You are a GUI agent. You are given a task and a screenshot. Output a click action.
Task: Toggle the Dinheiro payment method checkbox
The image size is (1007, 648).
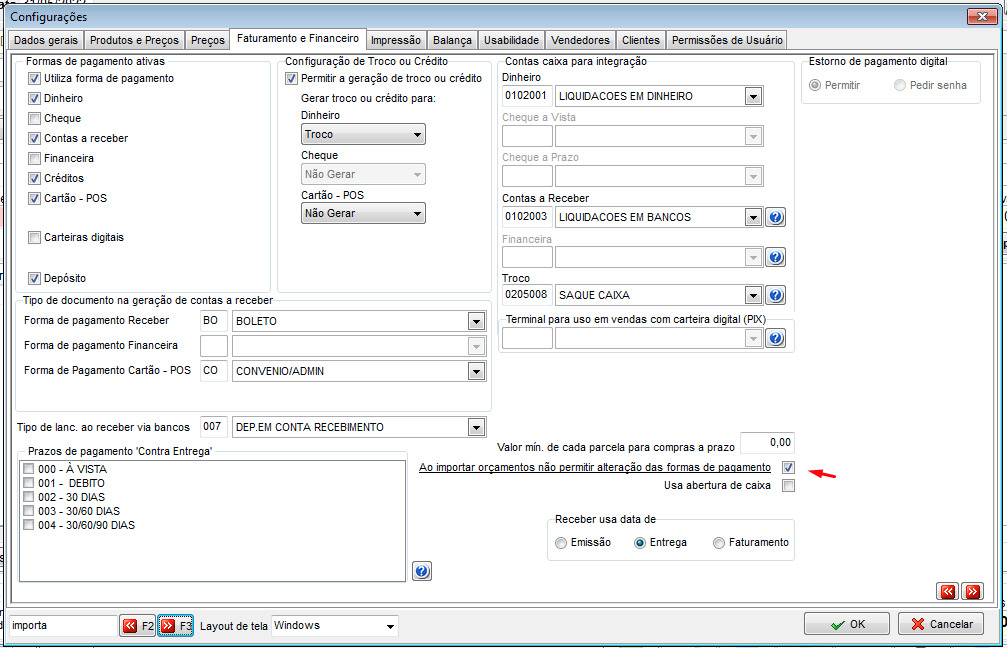(x=35, y=99)
